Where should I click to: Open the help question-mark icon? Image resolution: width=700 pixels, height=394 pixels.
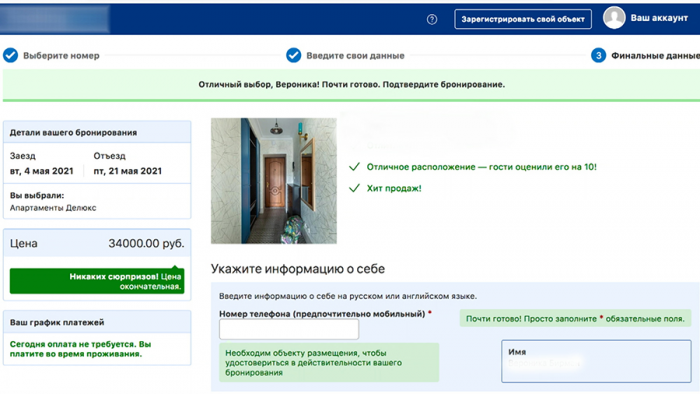click(432, 19)
